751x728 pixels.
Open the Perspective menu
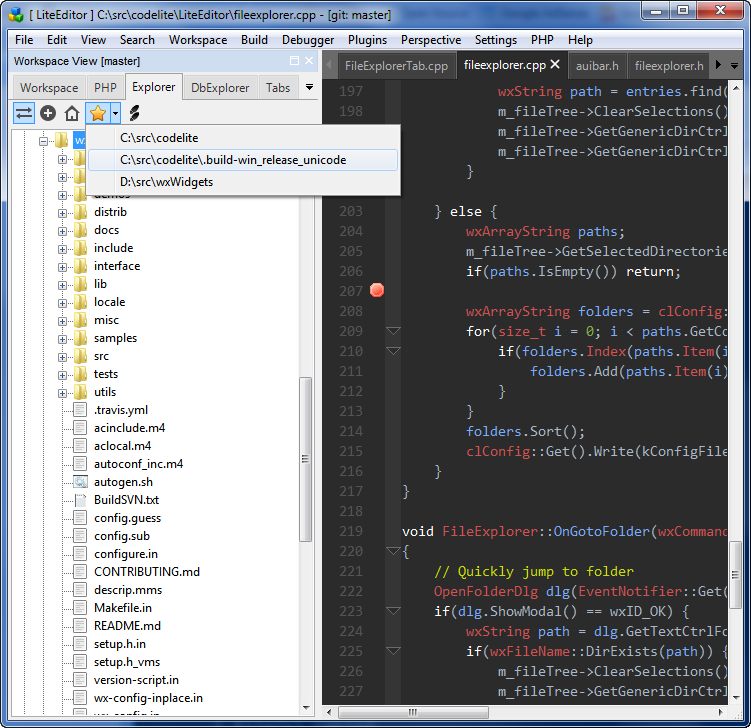(x=431, y=40)
